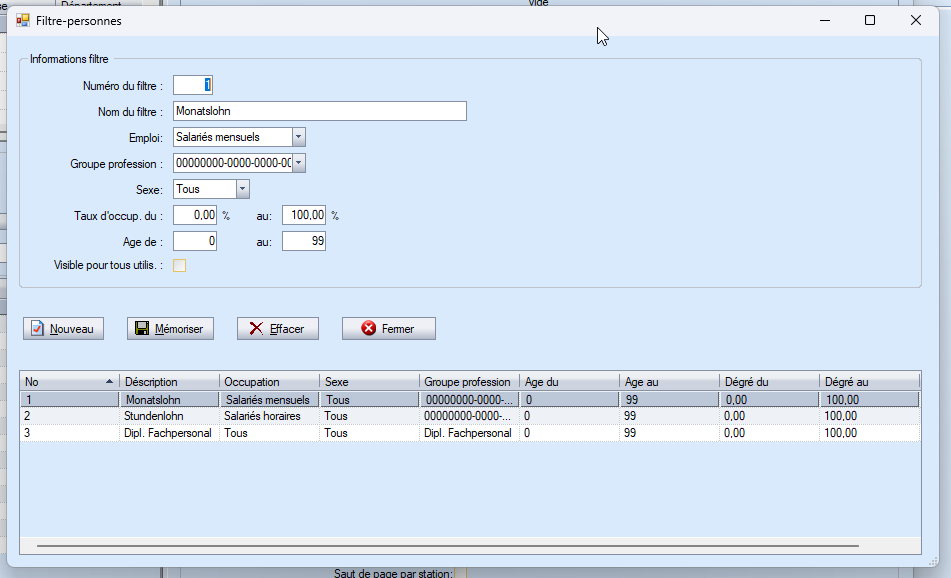Sort by the No column header
951x578 pixels.
click(x=68, y=382)
